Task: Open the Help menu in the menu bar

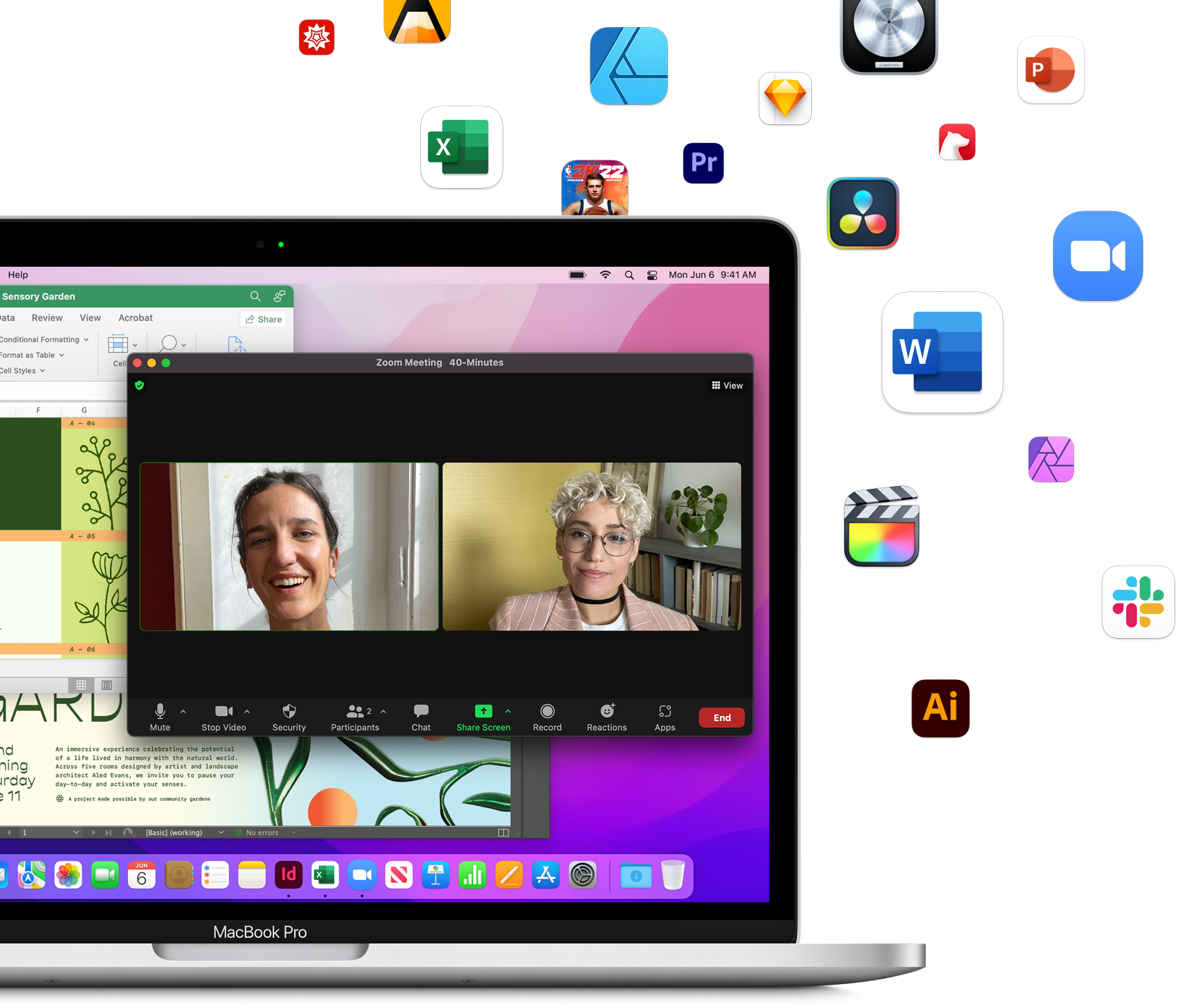Action: (18, 275)
